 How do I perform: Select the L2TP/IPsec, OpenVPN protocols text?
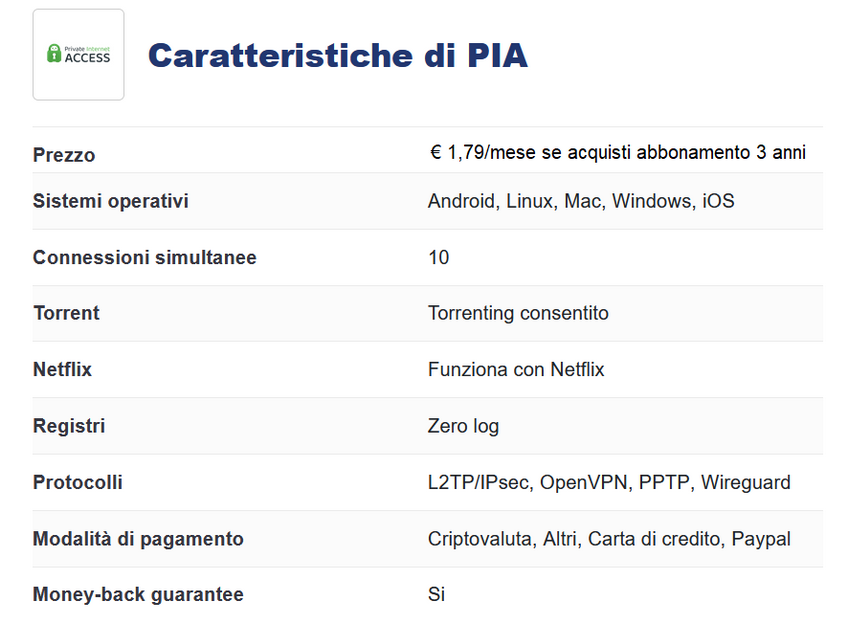tap(528, 483)
